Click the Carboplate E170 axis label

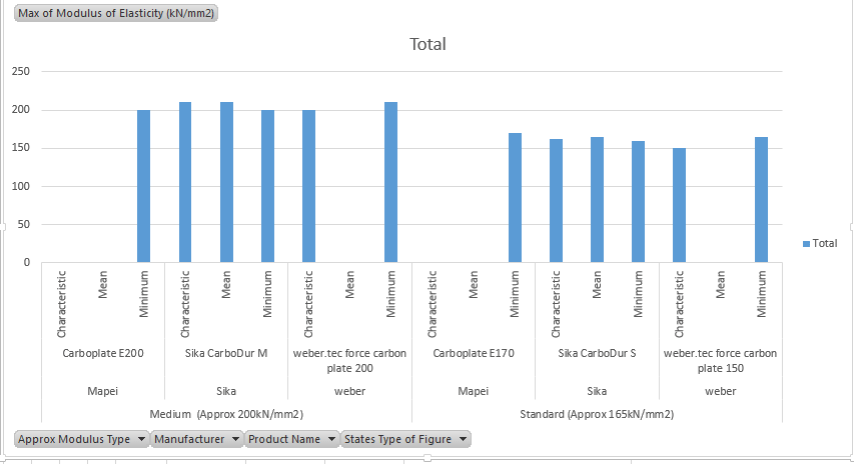click(x=473, y=353)
